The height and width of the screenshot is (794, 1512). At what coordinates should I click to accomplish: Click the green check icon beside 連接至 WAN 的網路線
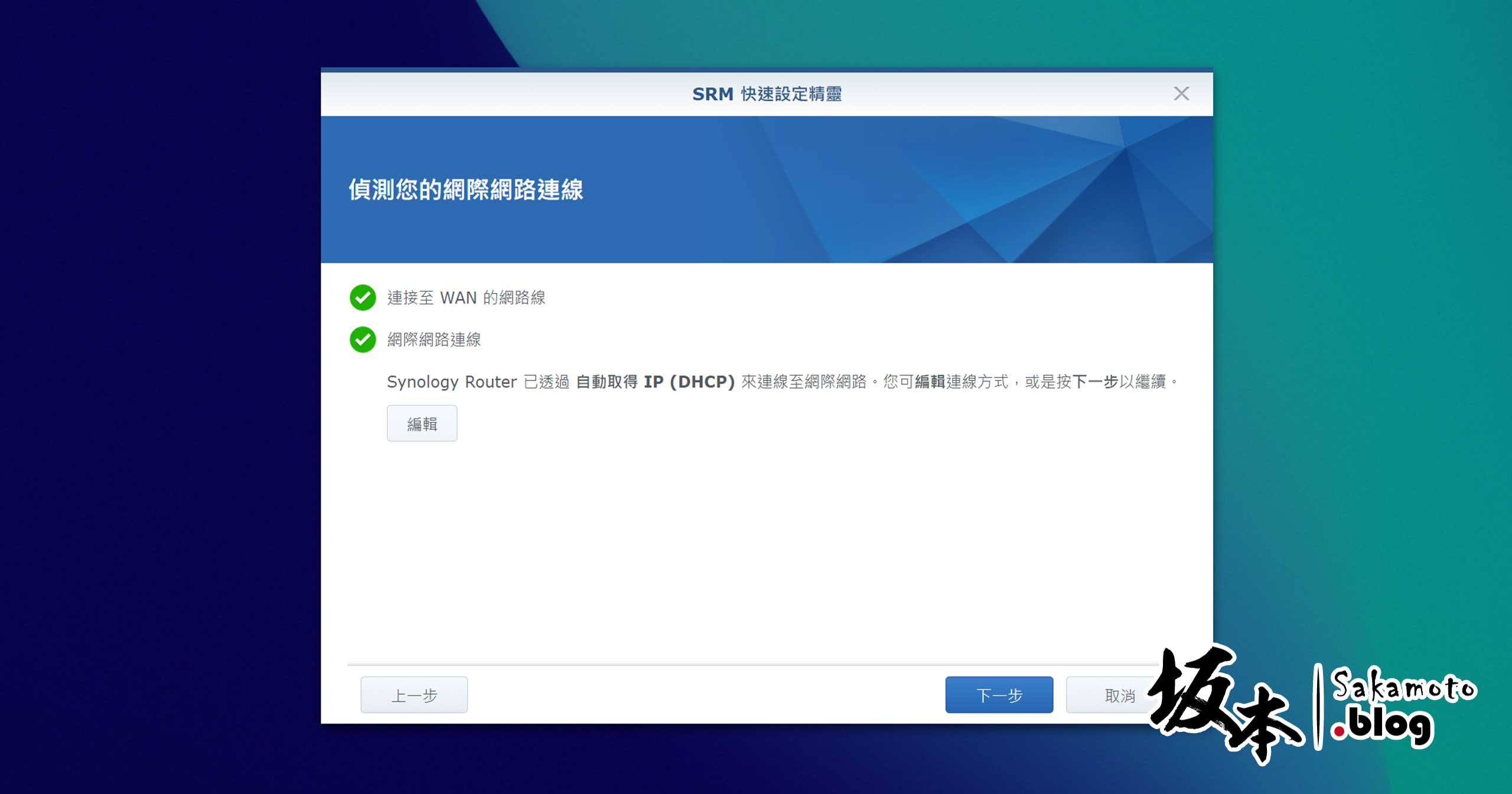pos(363,297)
